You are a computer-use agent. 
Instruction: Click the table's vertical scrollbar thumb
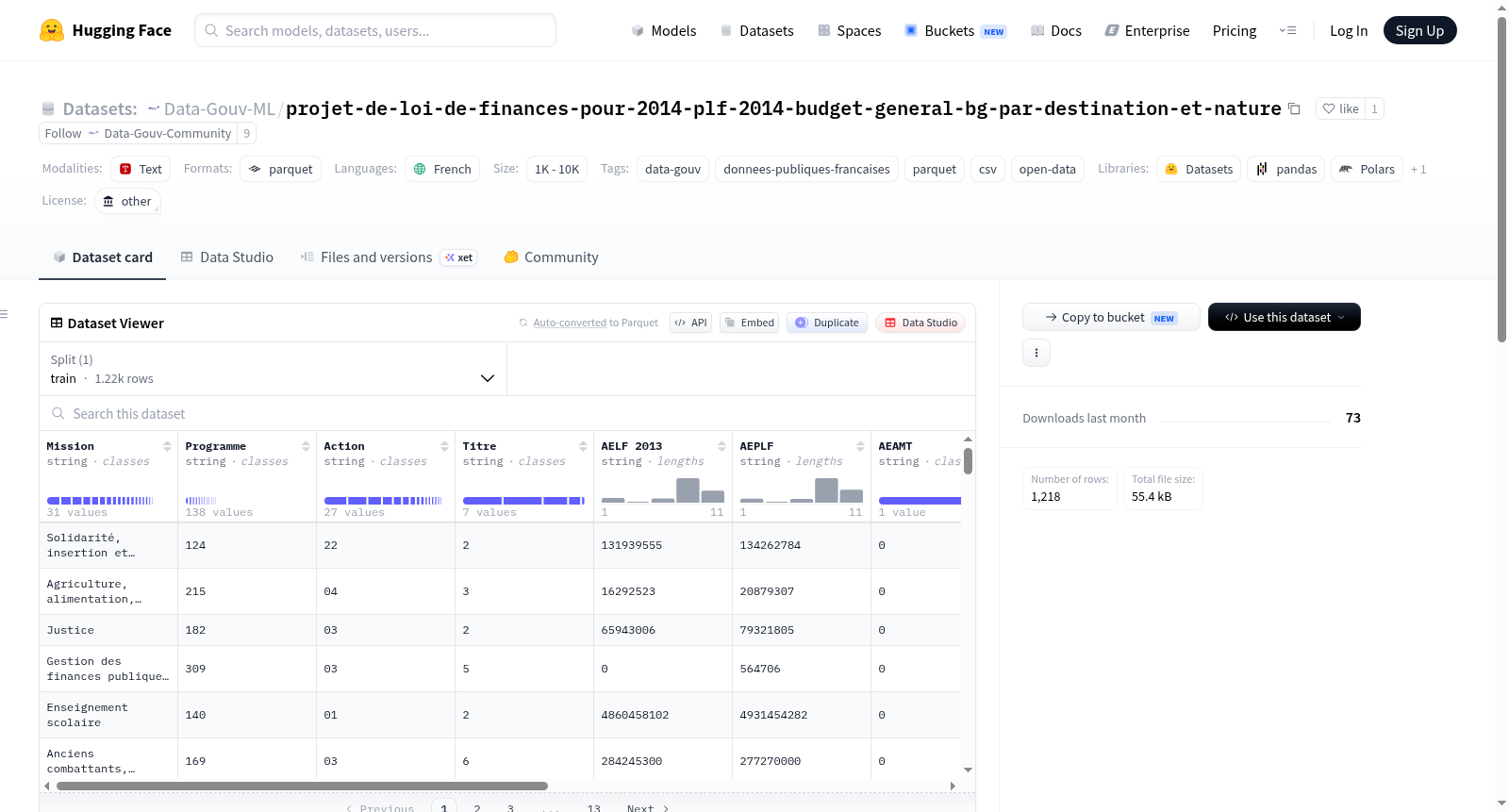(x=968, y=461)
